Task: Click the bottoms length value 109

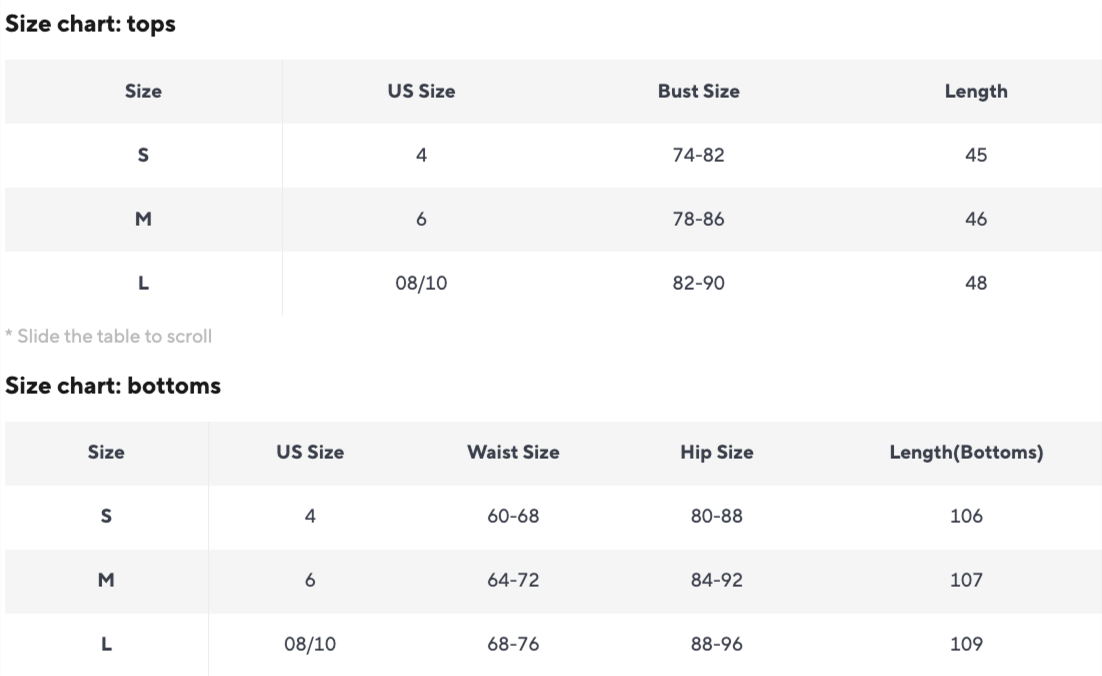Action: coord(966,644)
